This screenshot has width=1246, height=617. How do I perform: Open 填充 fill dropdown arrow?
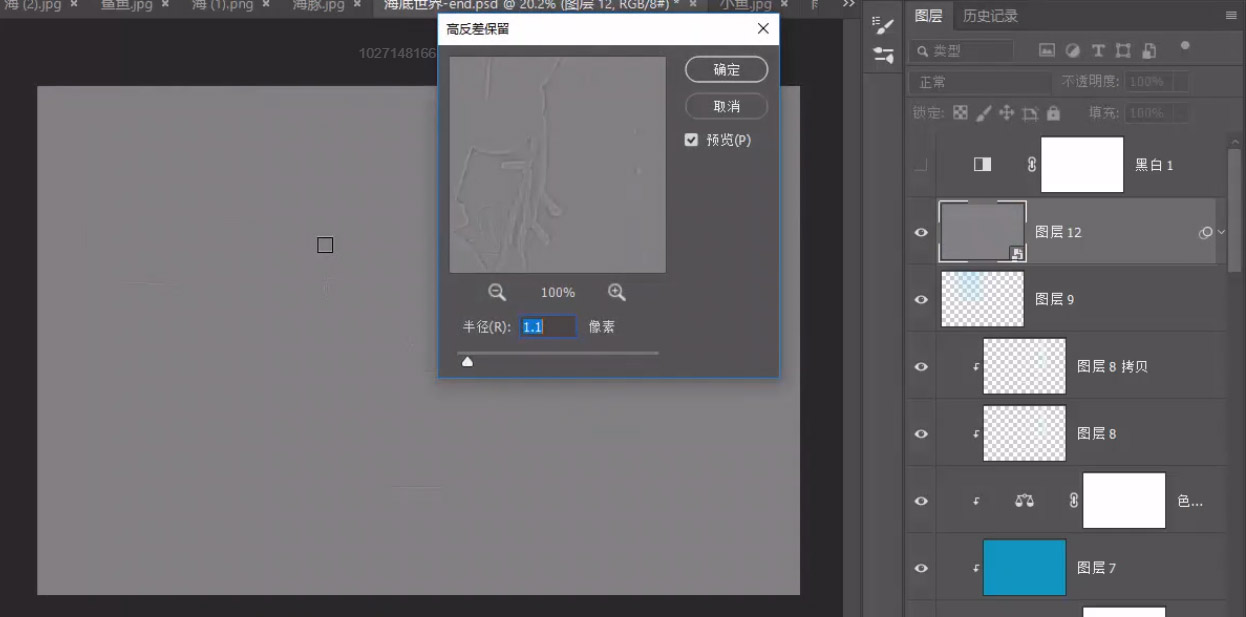tap(1181, 113)
